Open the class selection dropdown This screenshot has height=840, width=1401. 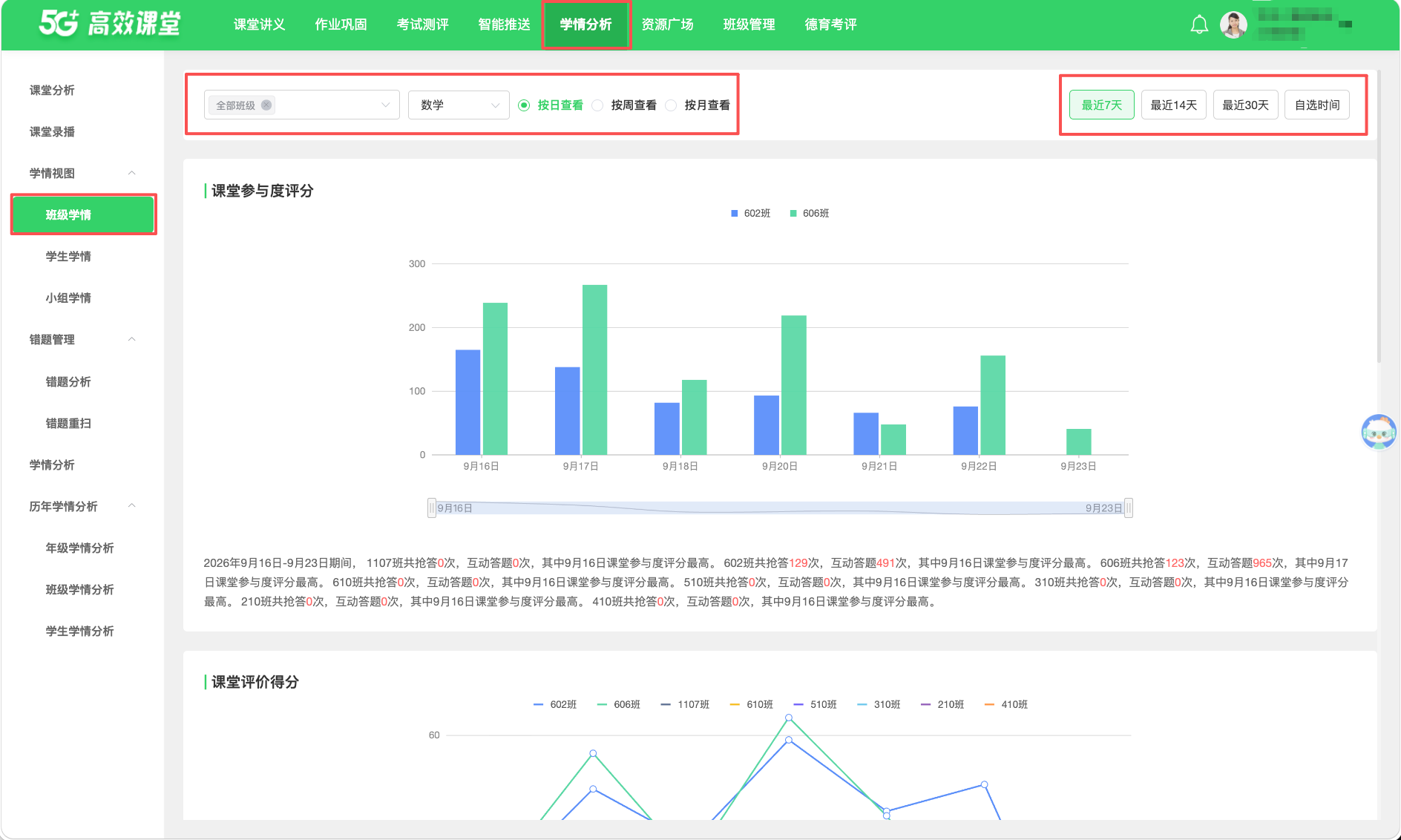tap(301, 105)
